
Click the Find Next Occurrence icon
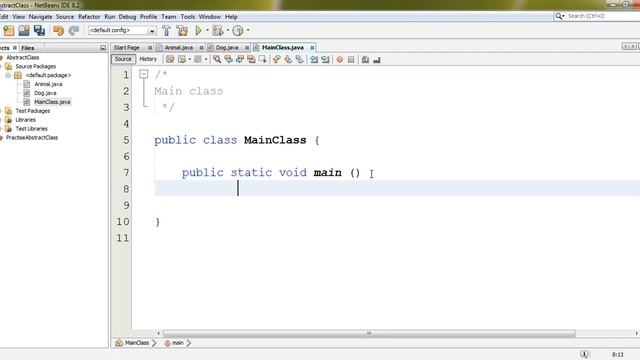240,60
